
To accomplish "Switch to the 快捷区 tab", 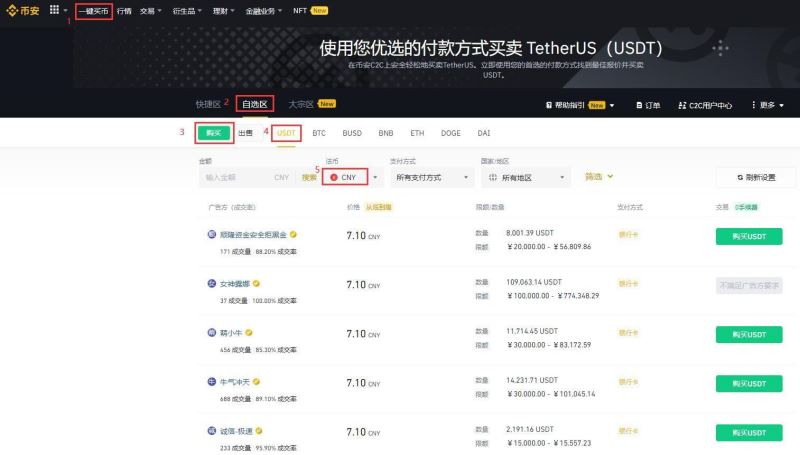I will 208,104.
